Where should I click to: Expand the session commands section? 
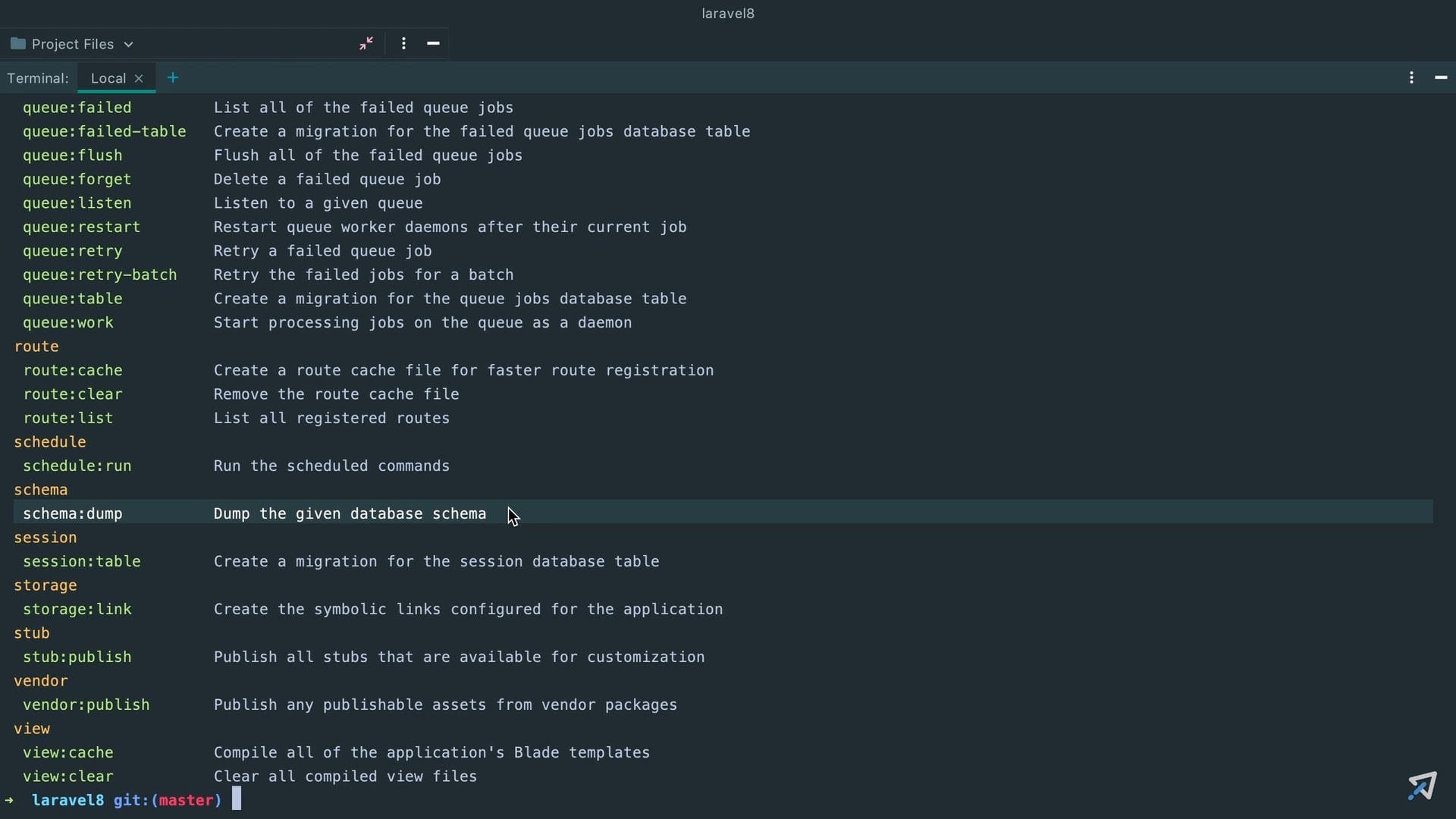click(x=45, y=537)
